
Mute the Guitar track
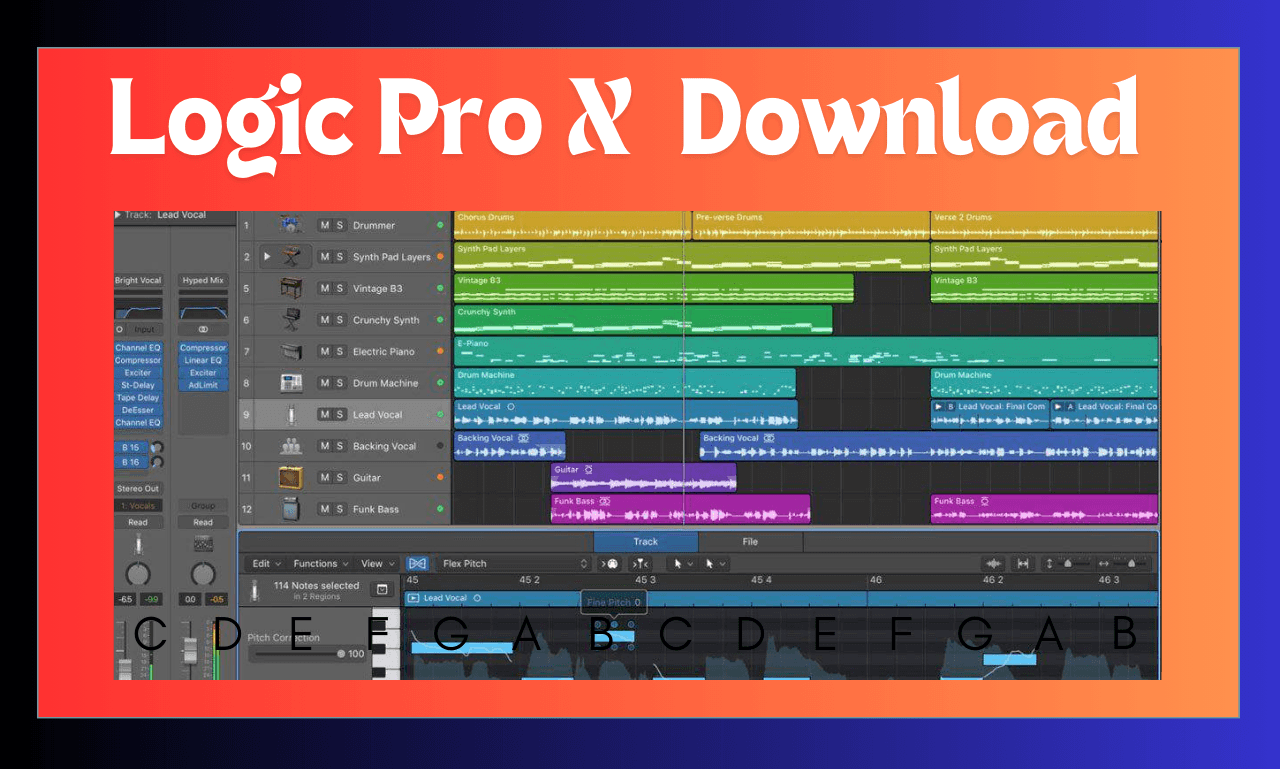click(x=325, y=478)
